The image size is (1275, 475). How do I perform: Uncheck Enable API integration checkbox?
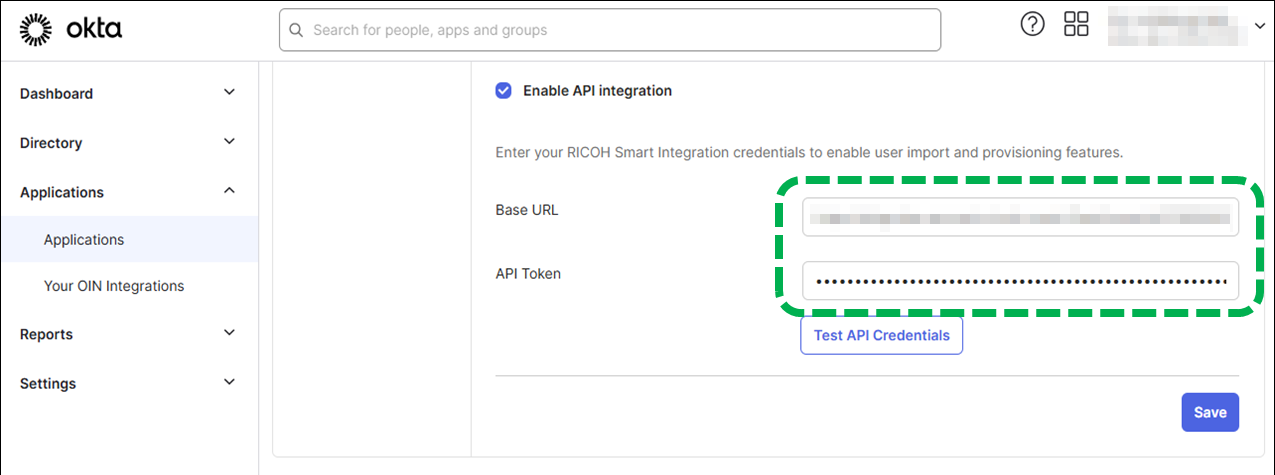coord(503,91)
